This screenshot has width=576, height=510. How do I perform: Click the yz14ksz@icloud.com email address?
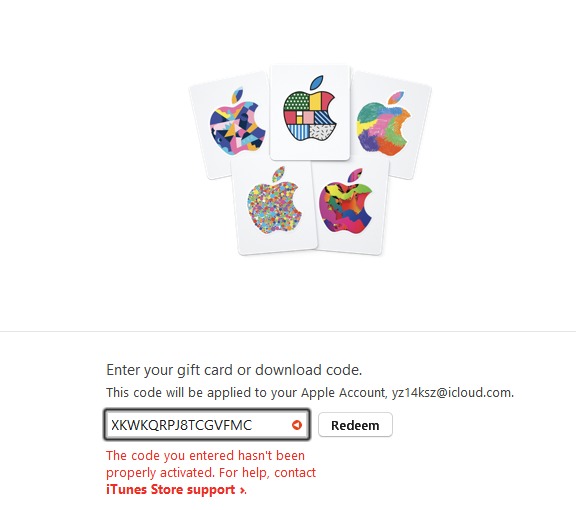[452, 392]
